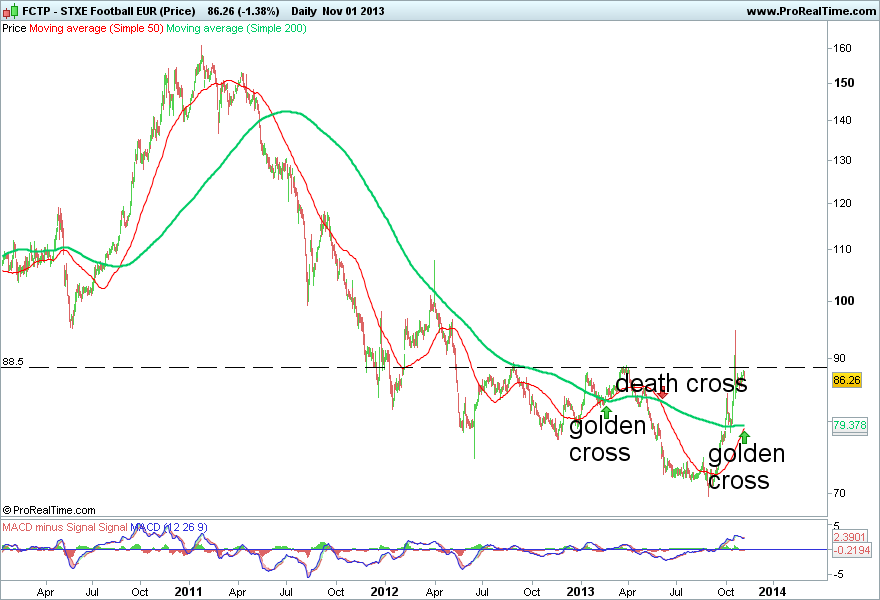The image size is (880, 600).
Task: Click the 160 price axis label
Action: pyautogui.click(x=842, y=48)
